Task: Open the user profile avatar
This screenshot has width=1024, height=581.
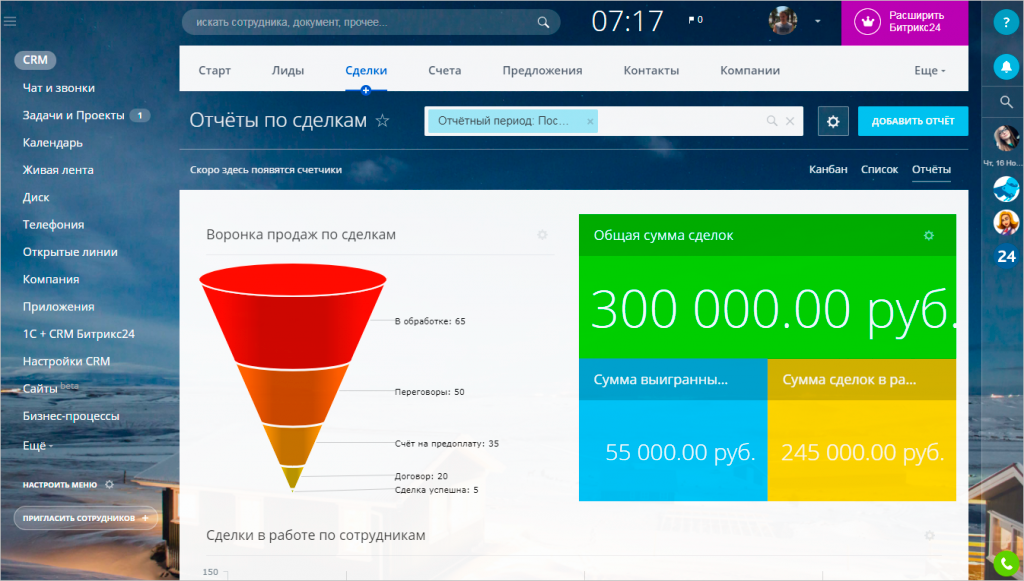Action: click(782, 21)
